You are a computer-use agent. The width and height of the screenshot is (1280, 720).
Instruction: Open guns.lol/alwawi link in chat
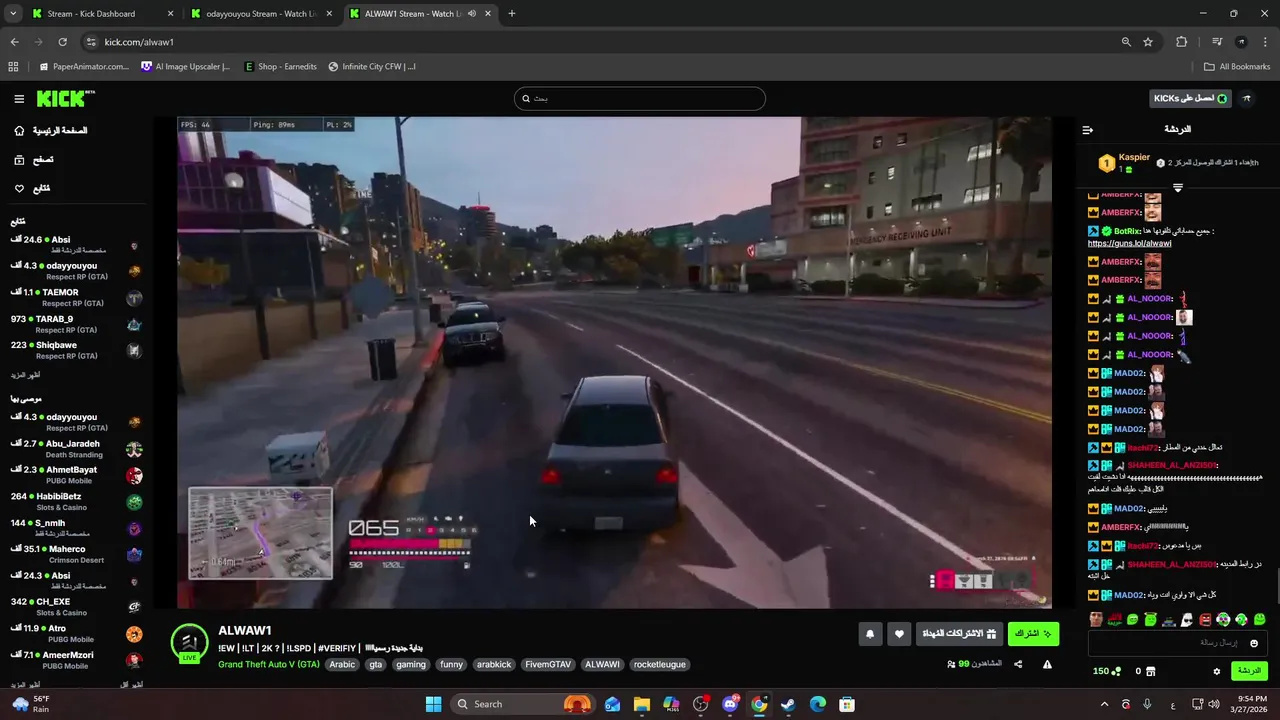tap(1129, 243)
